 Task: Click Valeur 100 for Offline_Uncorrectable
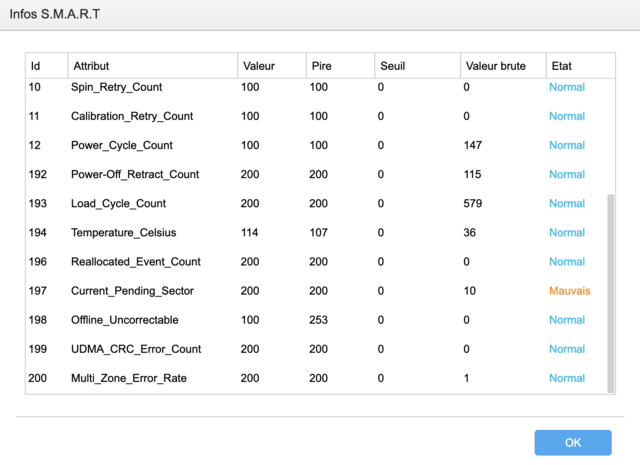(250, 320)
